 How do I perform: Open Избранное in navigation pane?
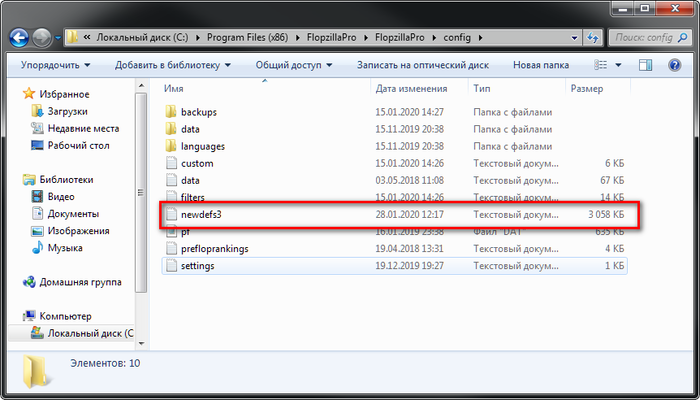click(64, 94)
